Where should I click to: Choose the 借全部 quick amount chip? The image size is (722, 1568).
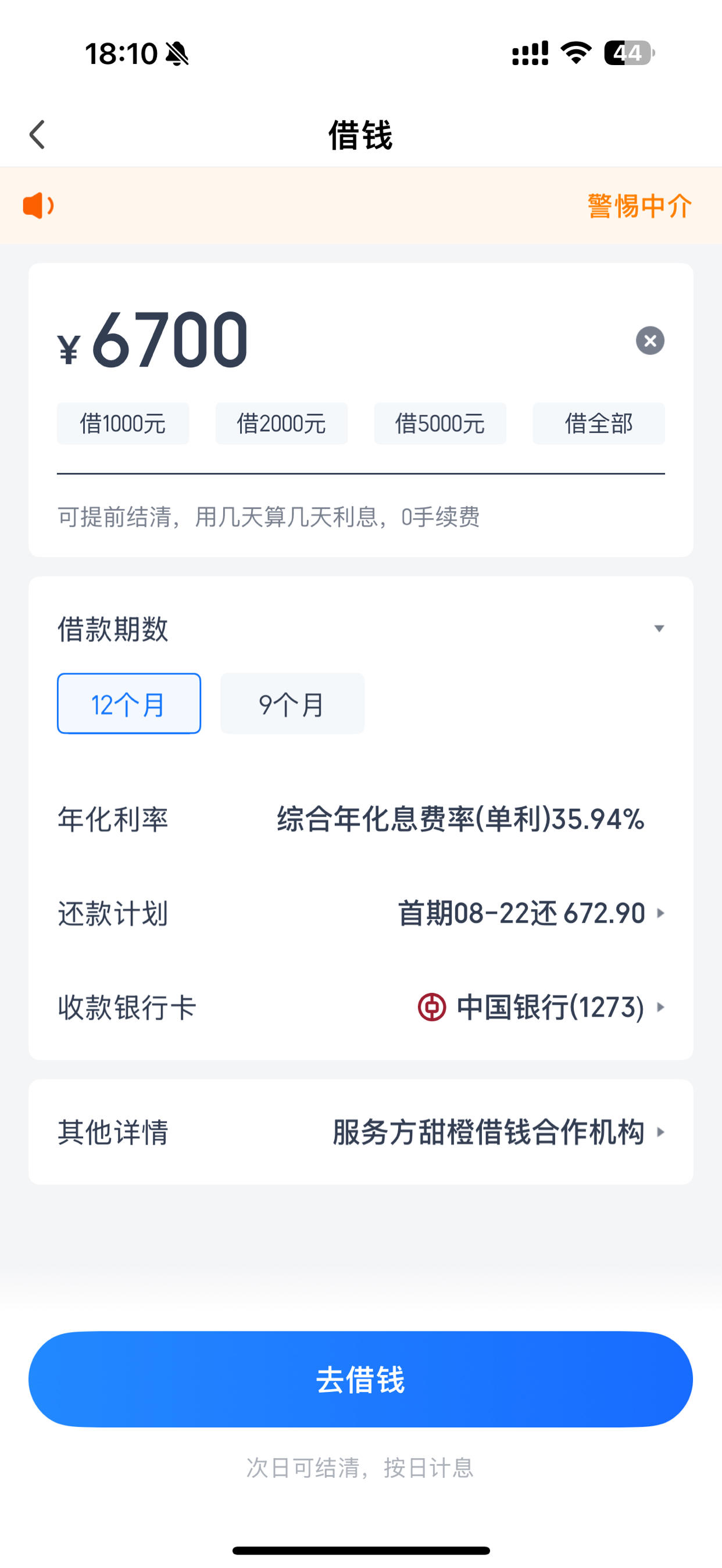pos(599,424)
